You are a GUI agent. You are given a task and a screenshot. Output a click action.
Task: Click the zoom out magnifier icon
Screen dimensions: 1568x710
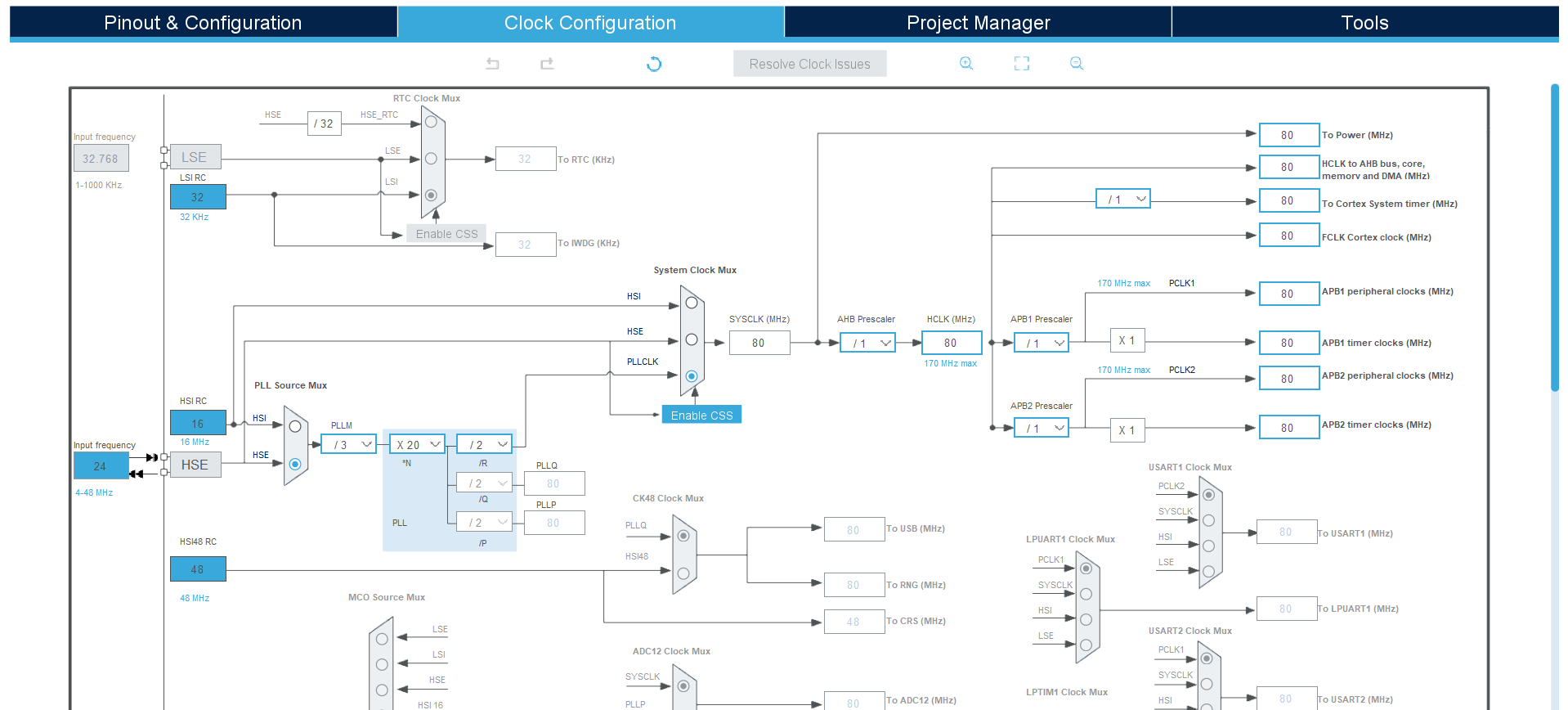[1077, 64]
